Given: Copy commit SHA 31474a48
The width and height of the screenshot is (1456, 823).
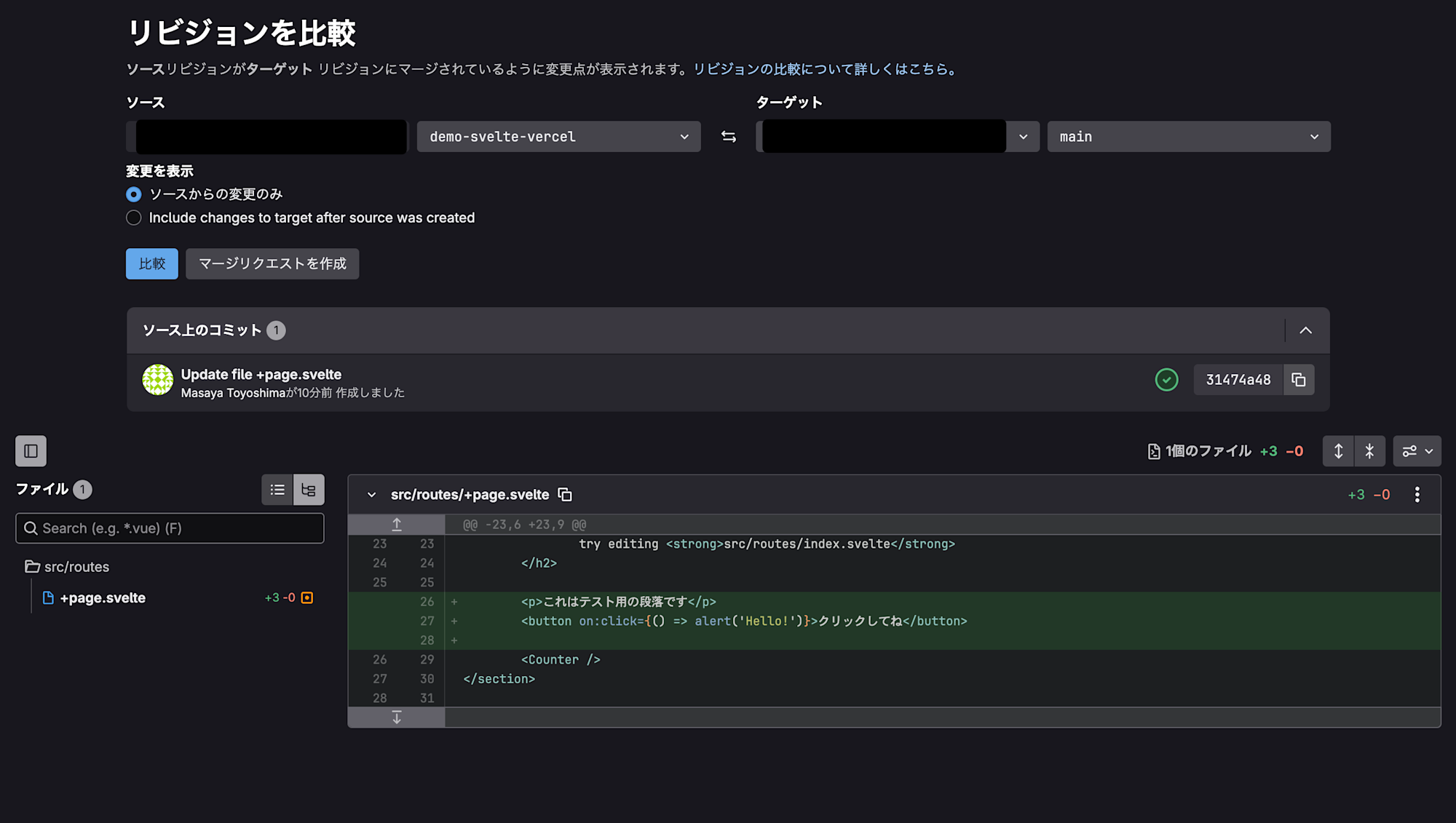Looking at the screenshot, I should tap(1298, 380).
